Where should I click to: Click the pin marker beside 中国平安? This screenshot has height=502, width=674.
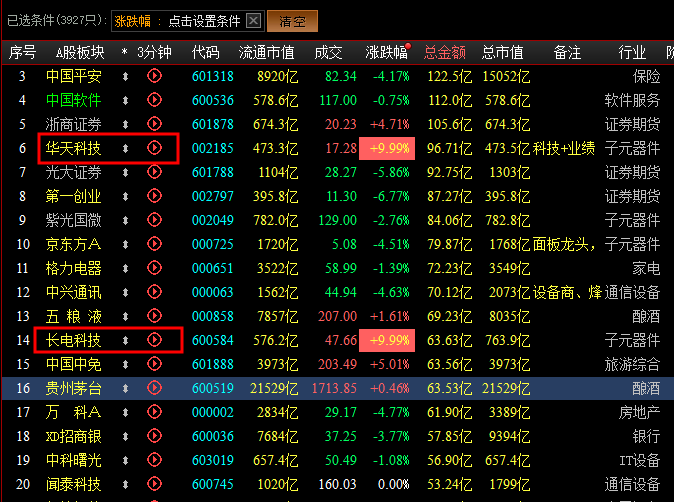[125, 77]
